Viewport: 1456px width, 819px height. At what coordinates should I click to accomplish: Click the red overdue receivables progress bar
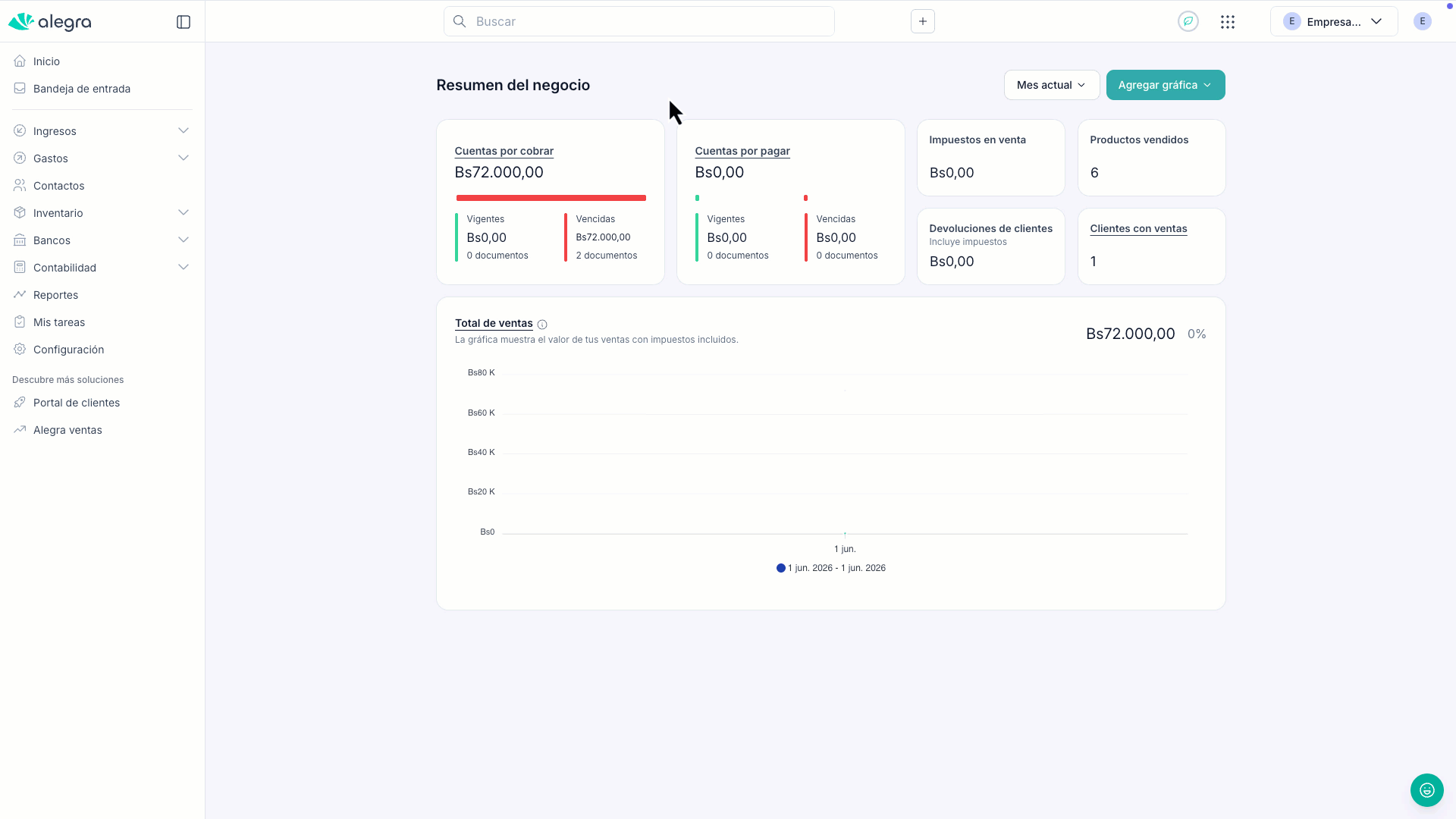tap(551, 198)
